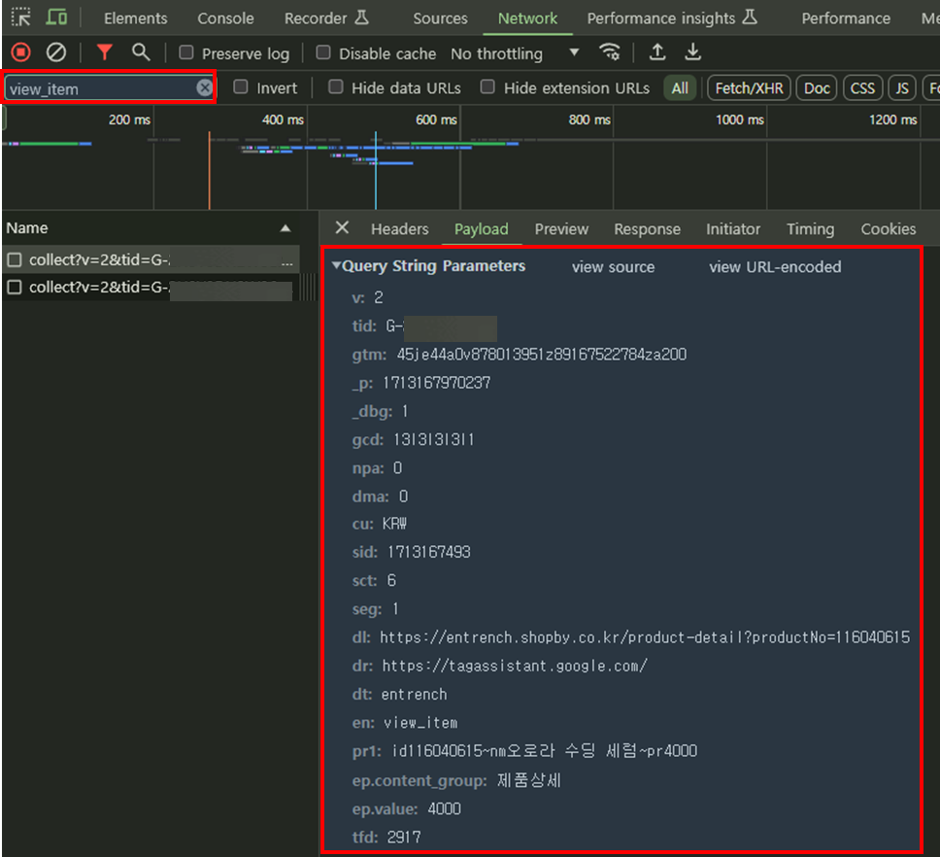940x857 pixels.
Task: Export HAR file download icon
Action: click(692, 53)
